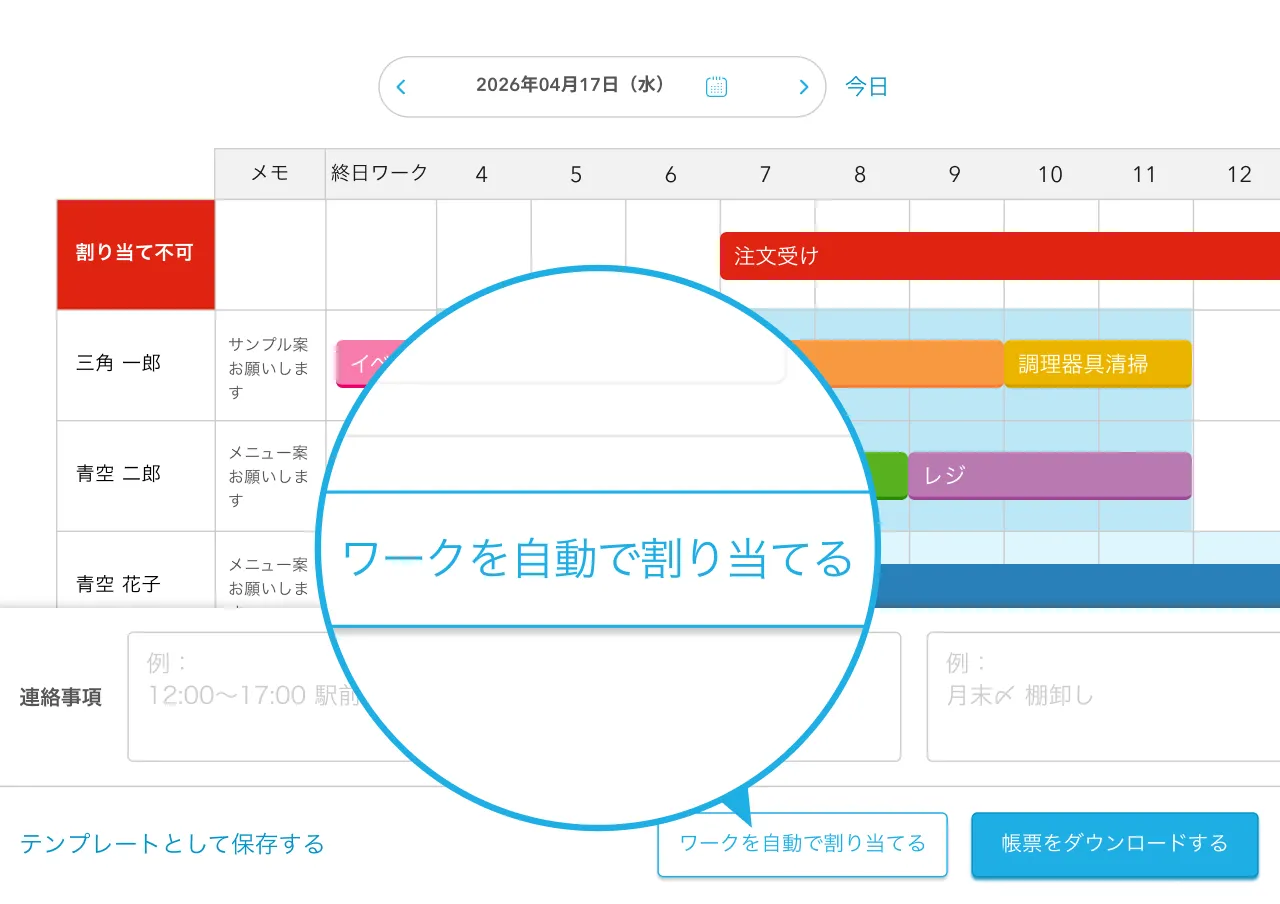
Task: Click 帳票をダウンロードする button
Action: [1115, 844]
